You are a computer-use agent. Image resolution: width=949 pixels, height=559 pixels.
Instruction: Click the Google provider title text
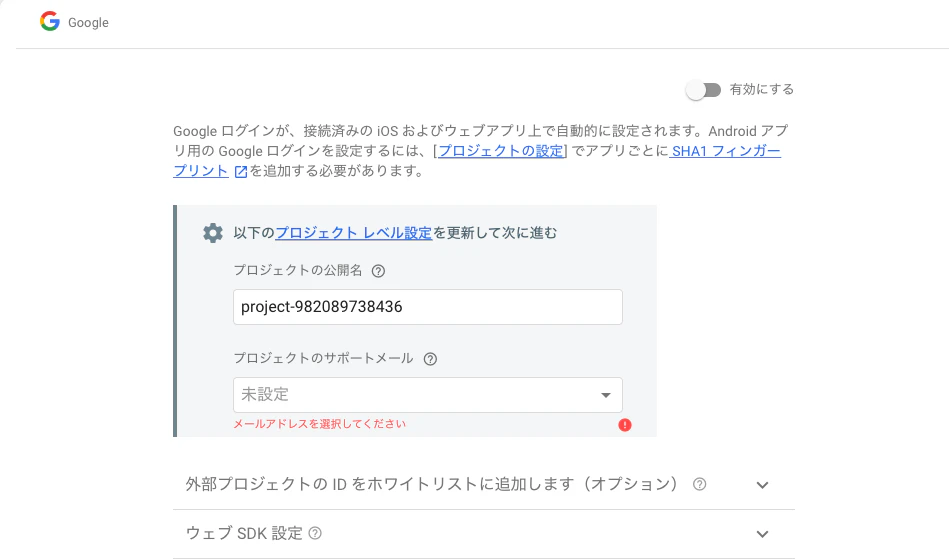tap(88, 22)
